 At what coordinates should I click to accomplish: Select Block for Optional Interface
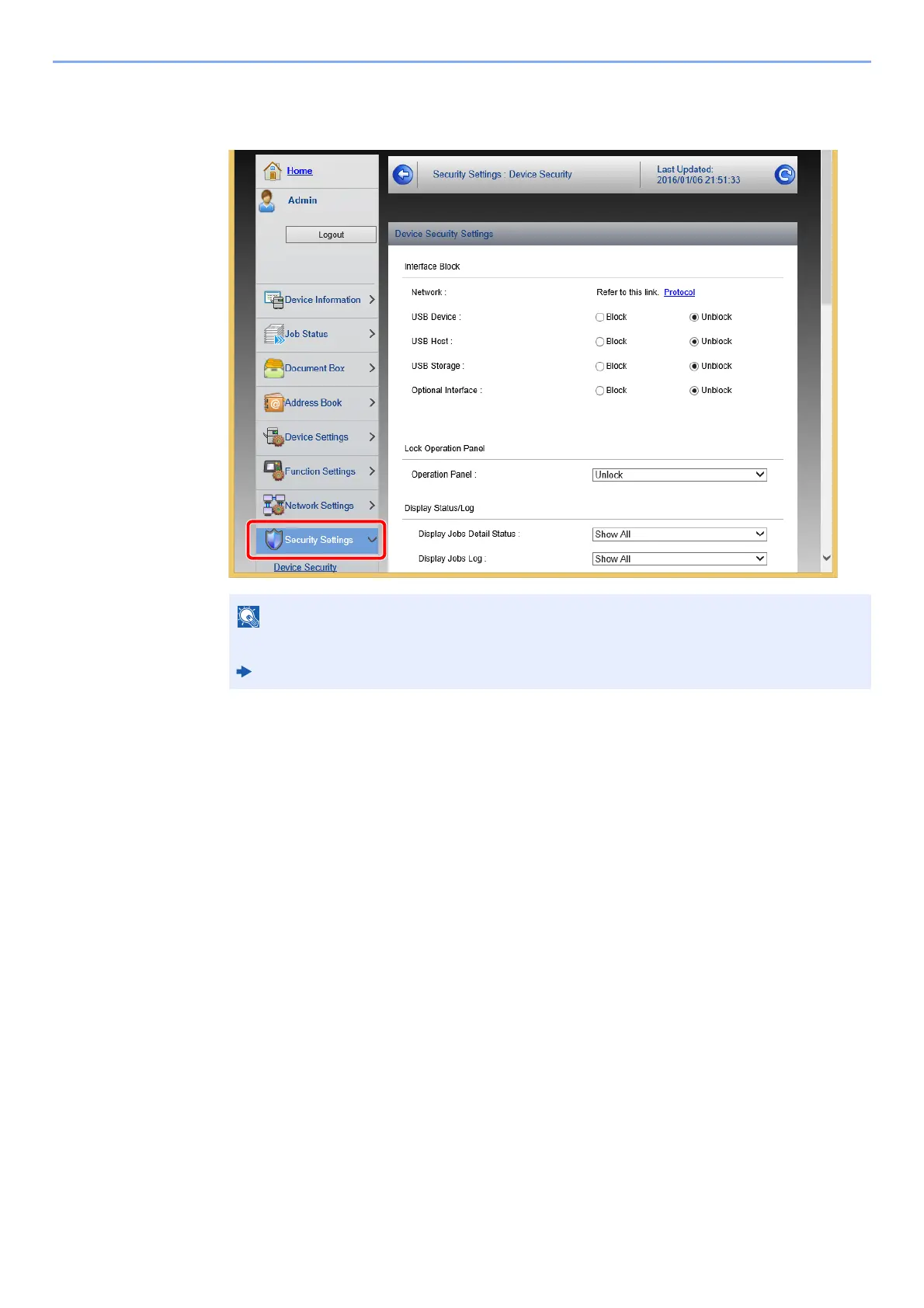click(599, 391)
